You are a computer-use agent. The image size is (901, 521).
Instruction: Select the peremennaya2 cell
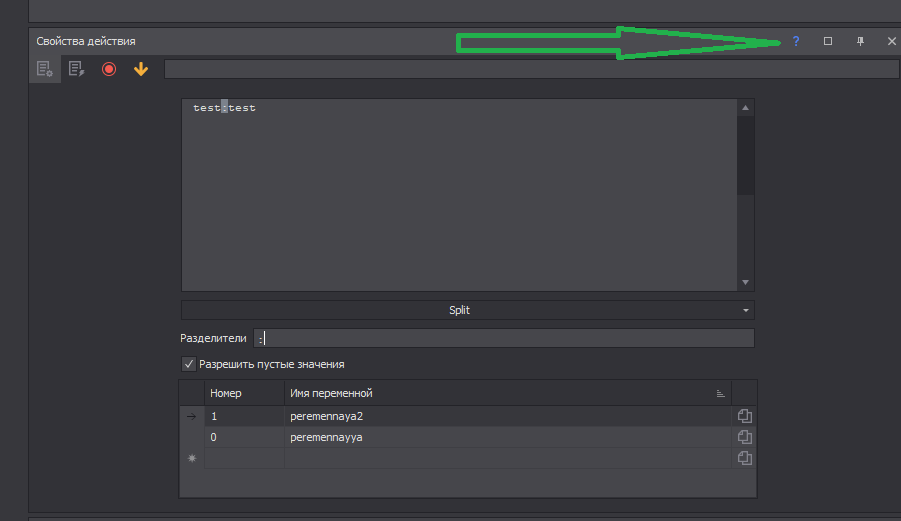(x=508, y=416)
